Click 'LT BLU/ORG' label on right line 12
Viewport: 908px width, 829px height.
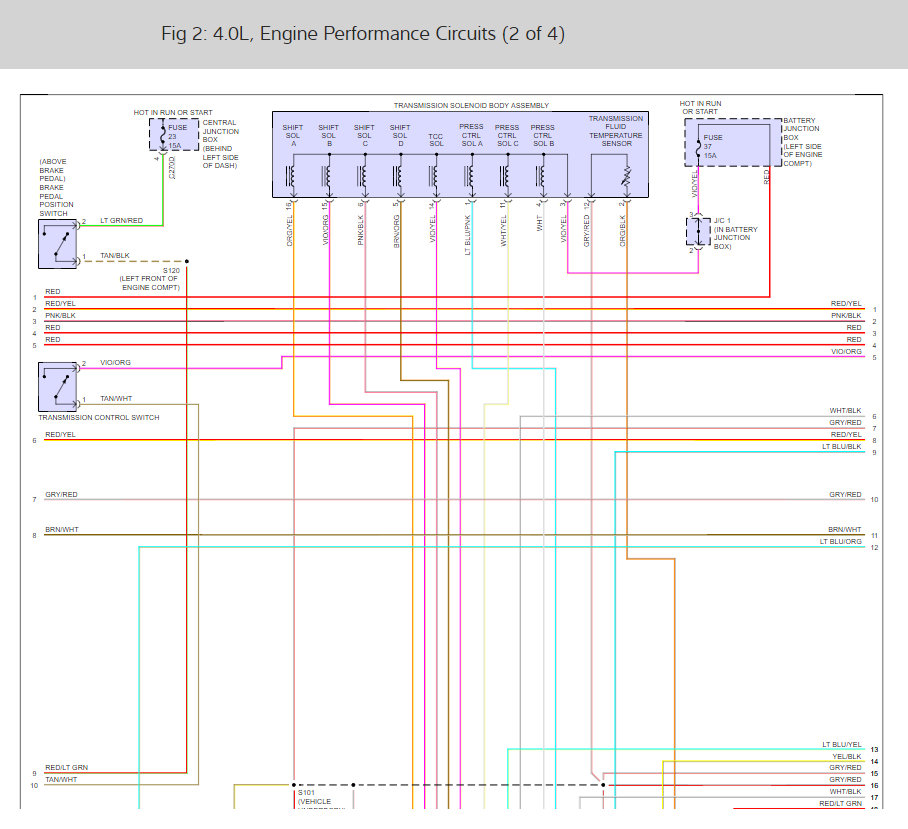(840, 541)
